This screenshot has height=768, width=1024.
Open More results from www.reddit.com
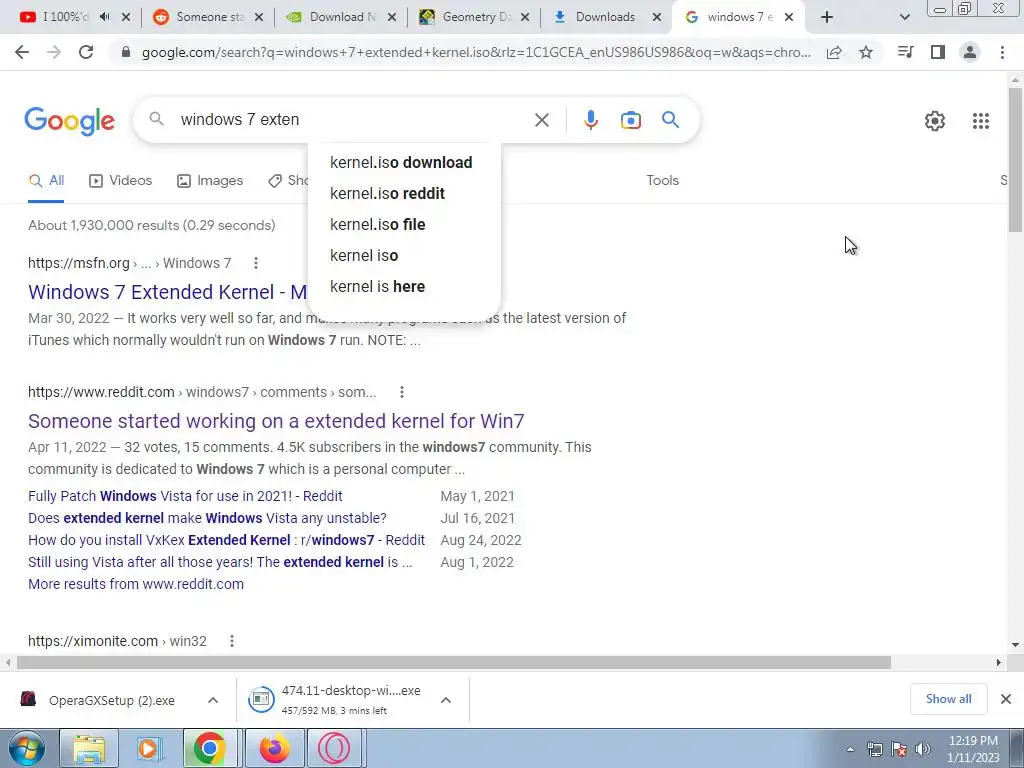[136, 584]
